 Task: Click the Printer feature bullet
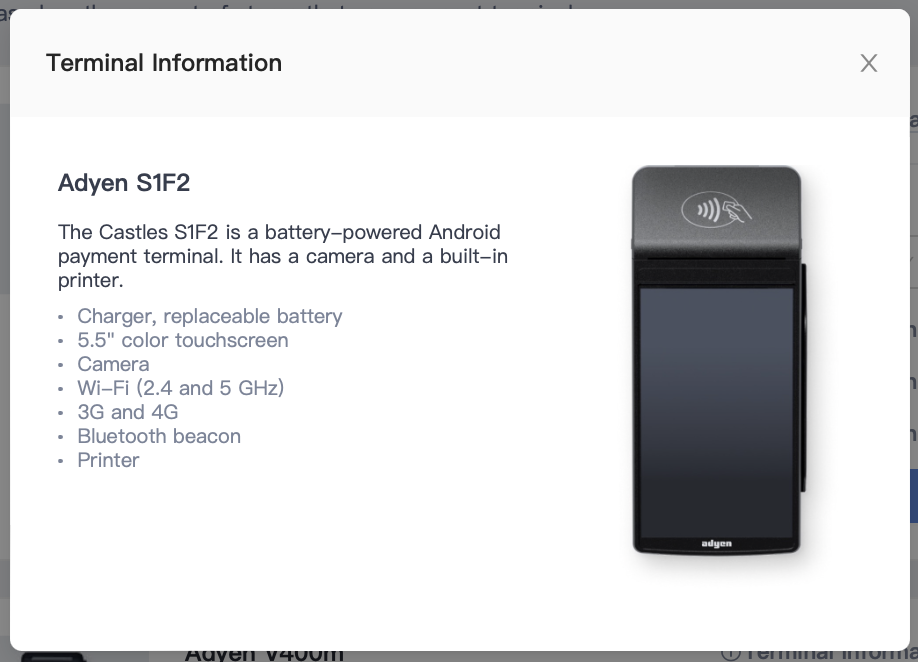tap(108, 460)
